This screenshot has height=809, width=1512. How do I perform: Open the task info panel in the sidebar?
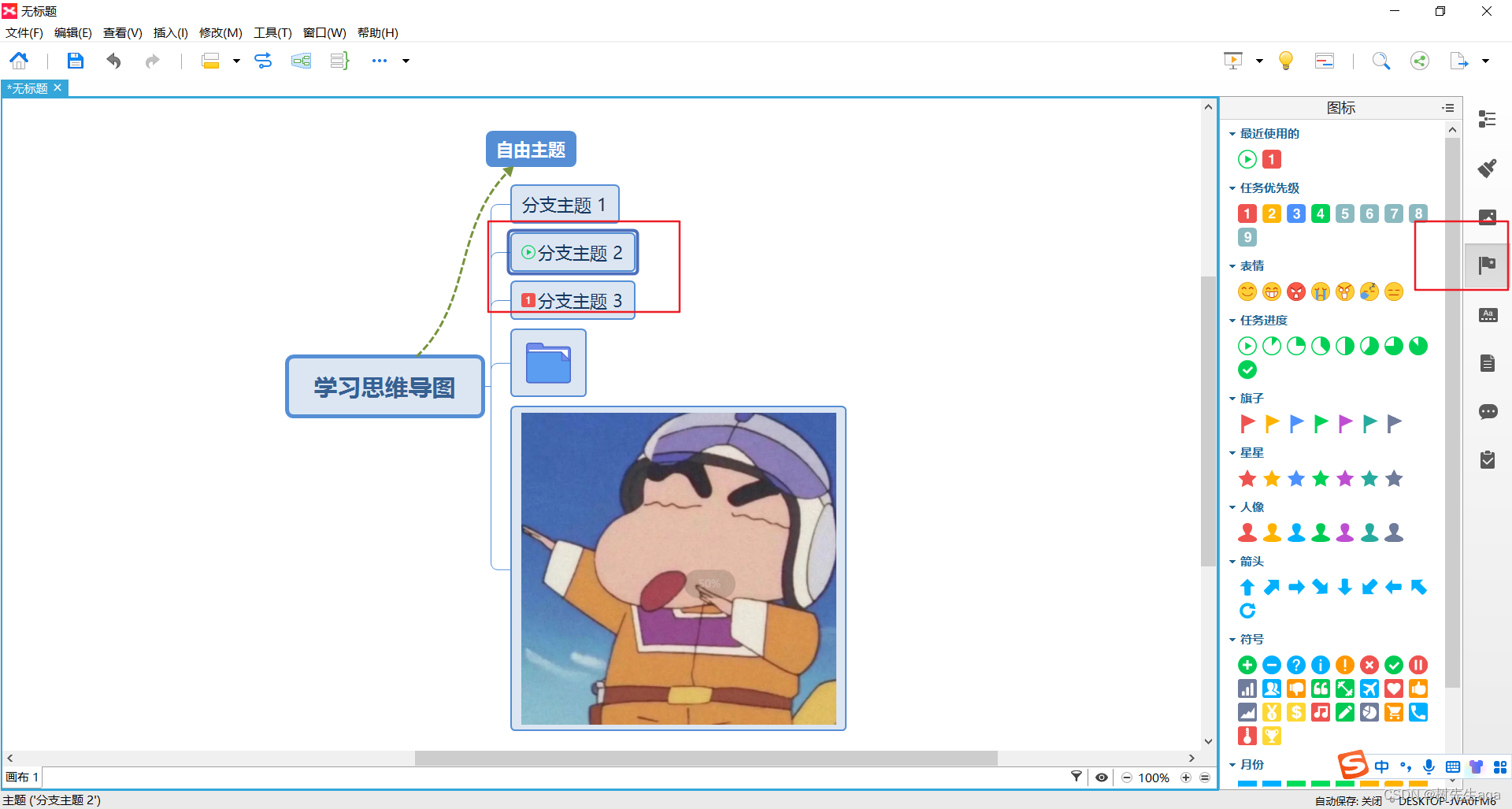coord(1487,459)
